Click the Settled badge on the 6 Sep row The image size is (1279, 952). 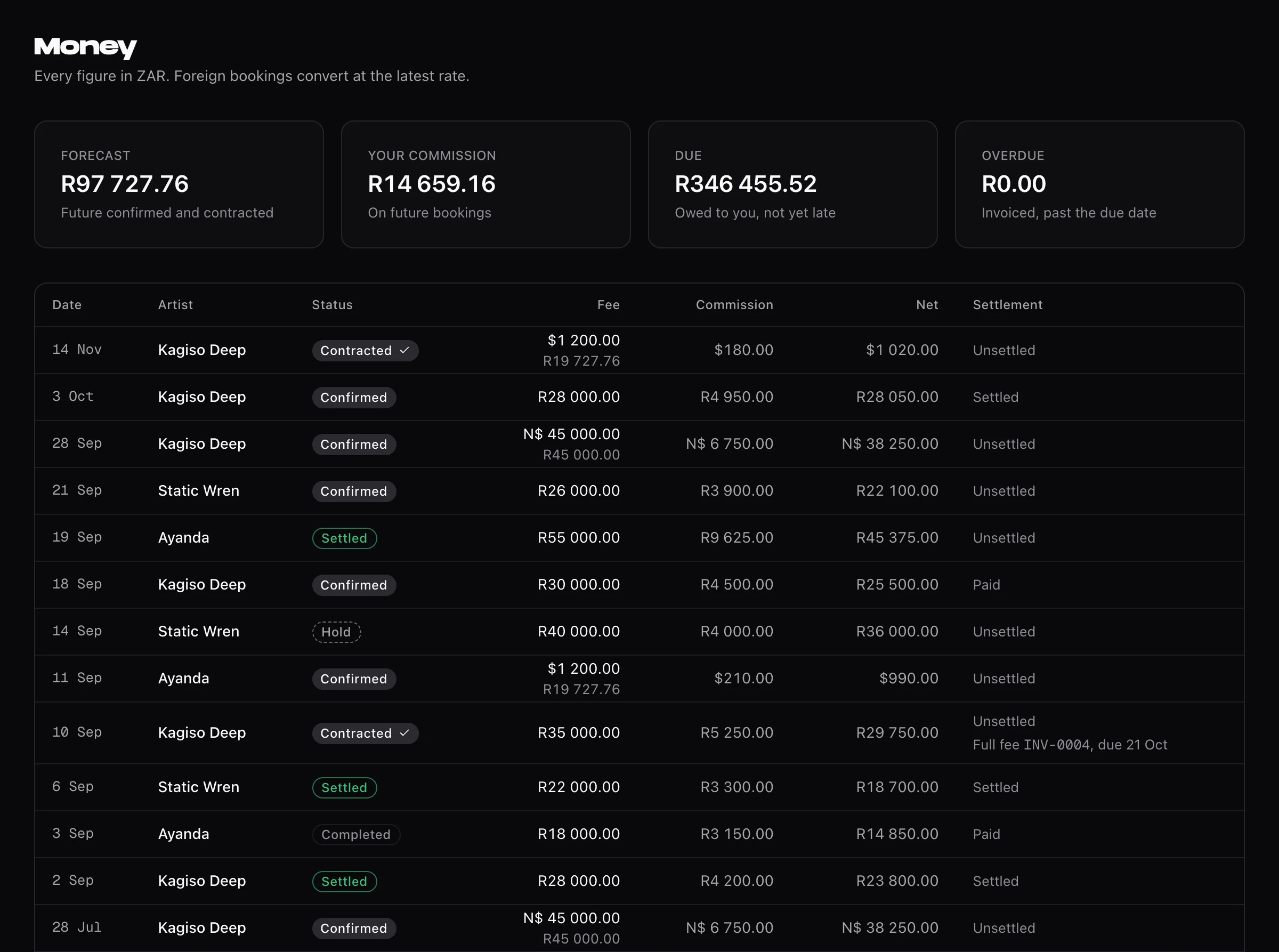click(344, 788)
